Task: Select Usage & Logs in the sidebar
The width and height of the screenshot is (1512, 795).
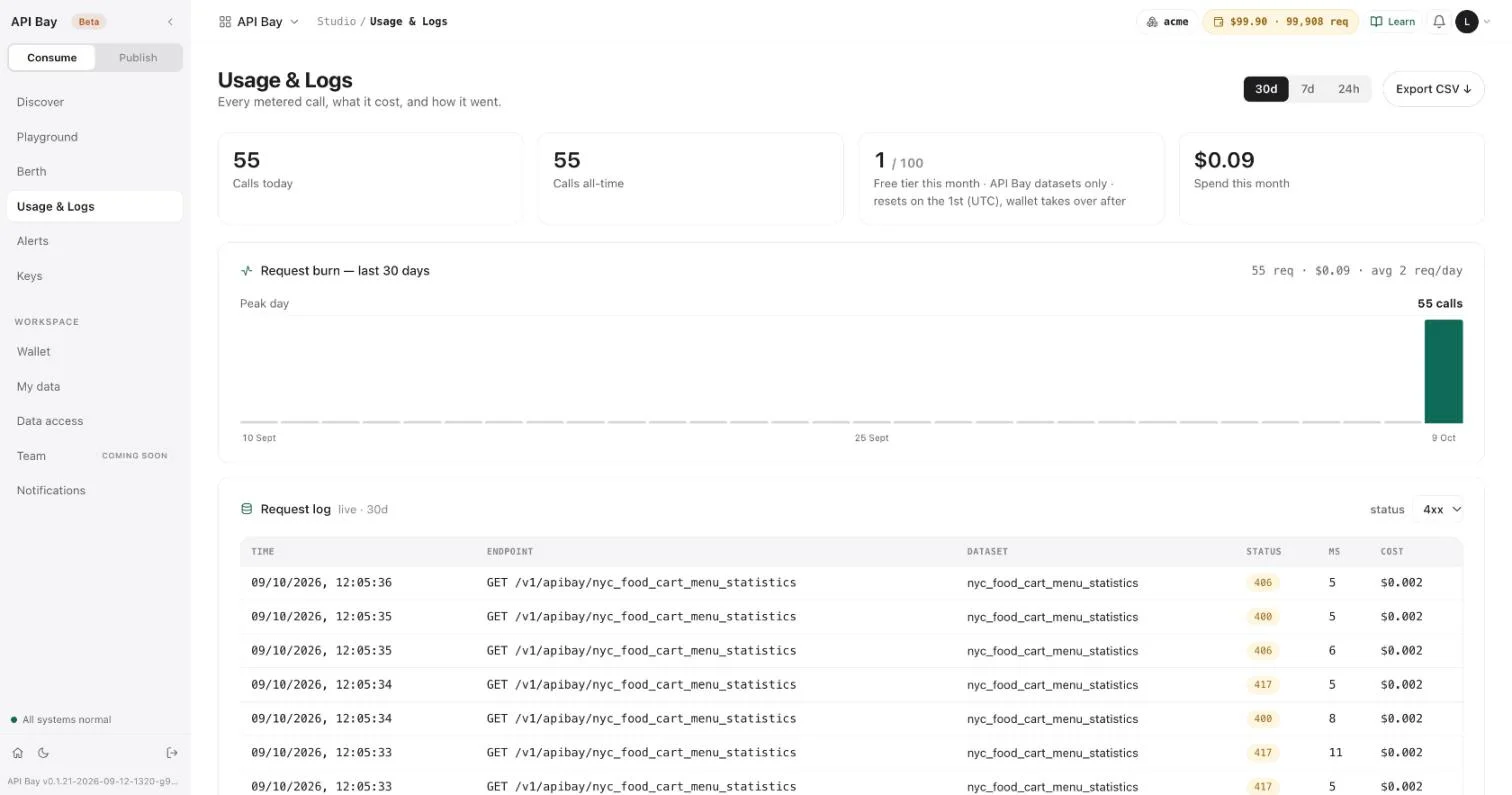Action: coord(94,207)
